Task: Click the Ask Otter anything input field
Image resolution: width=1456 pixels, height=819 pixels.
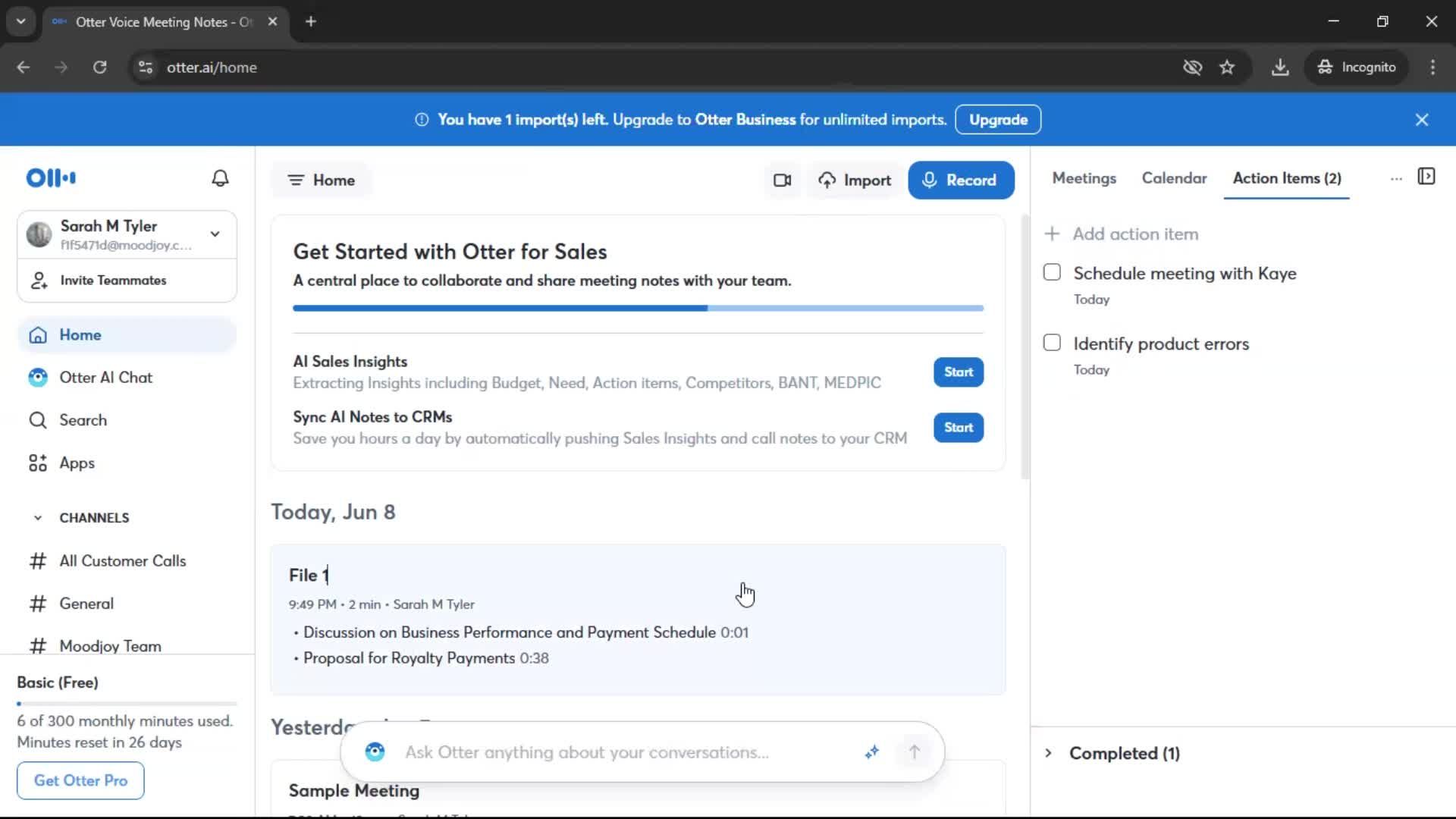Action: (626, 752)
